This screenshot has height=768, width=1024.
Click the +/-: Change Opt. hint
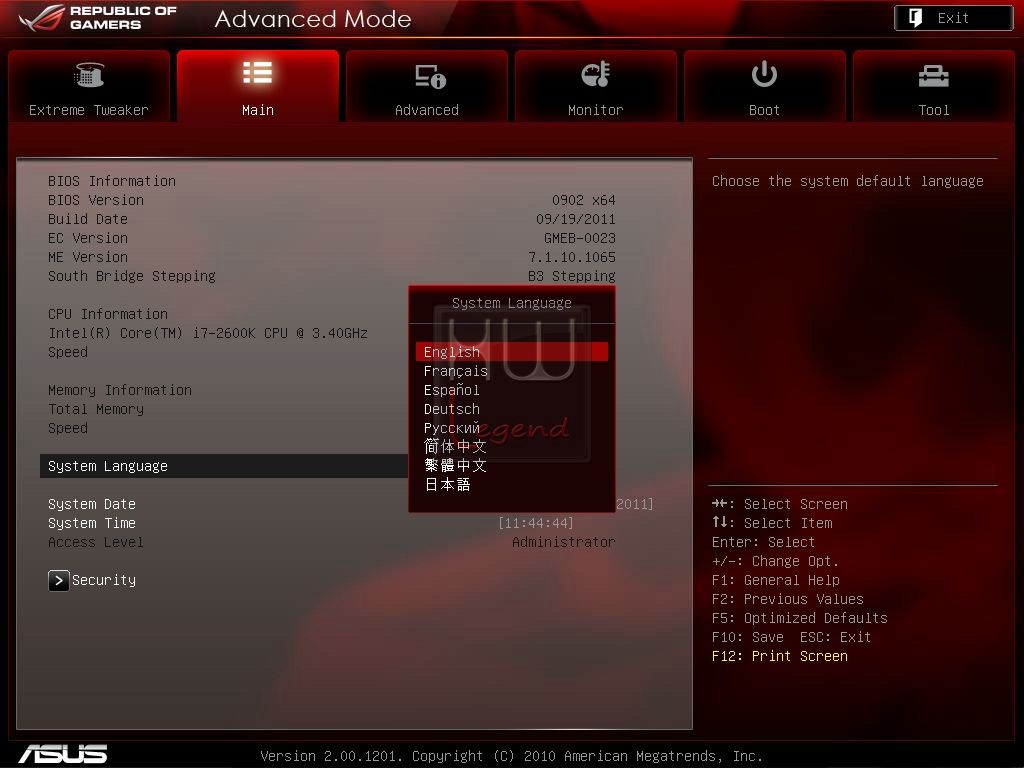(x=775, y=561)
